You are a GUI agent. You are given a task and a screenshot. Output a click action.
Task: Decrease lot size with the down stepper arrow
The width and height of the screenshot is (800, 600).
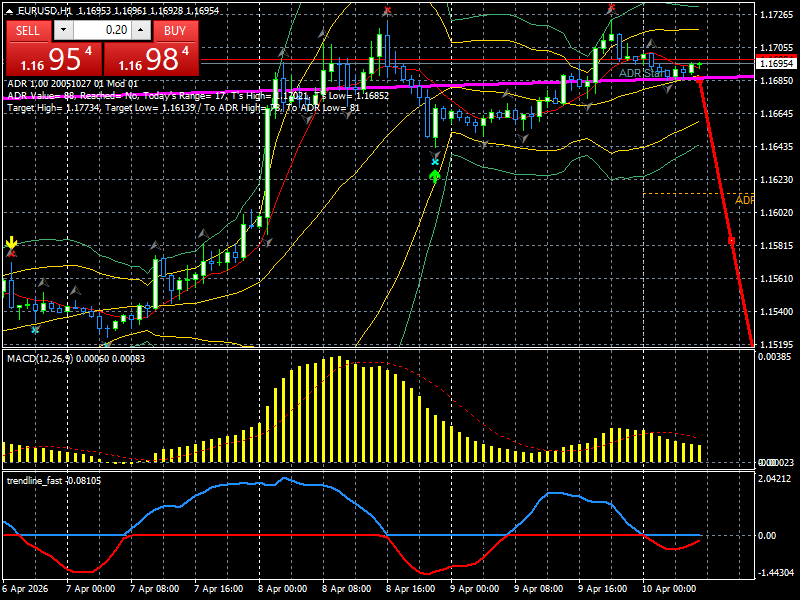62,30
